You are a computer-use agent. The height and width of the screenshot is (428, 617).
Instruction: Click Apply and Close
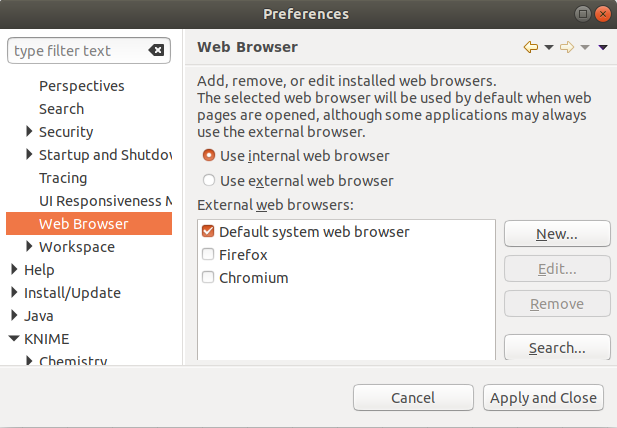[543, 398]
